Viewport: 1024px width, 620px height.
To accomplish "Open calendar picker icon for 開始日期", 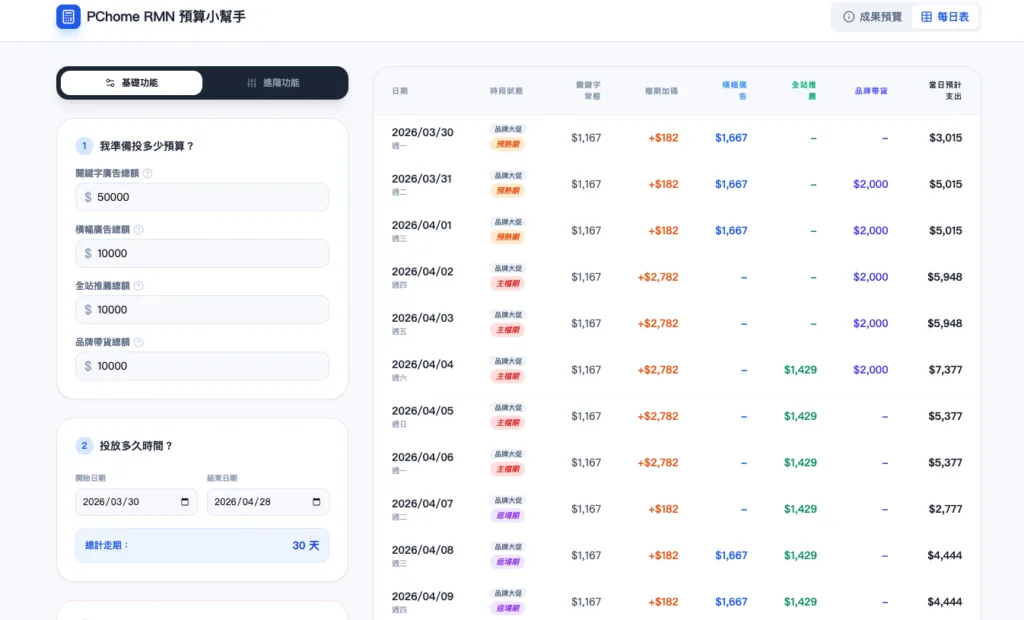I will click(x=185, y=502).
